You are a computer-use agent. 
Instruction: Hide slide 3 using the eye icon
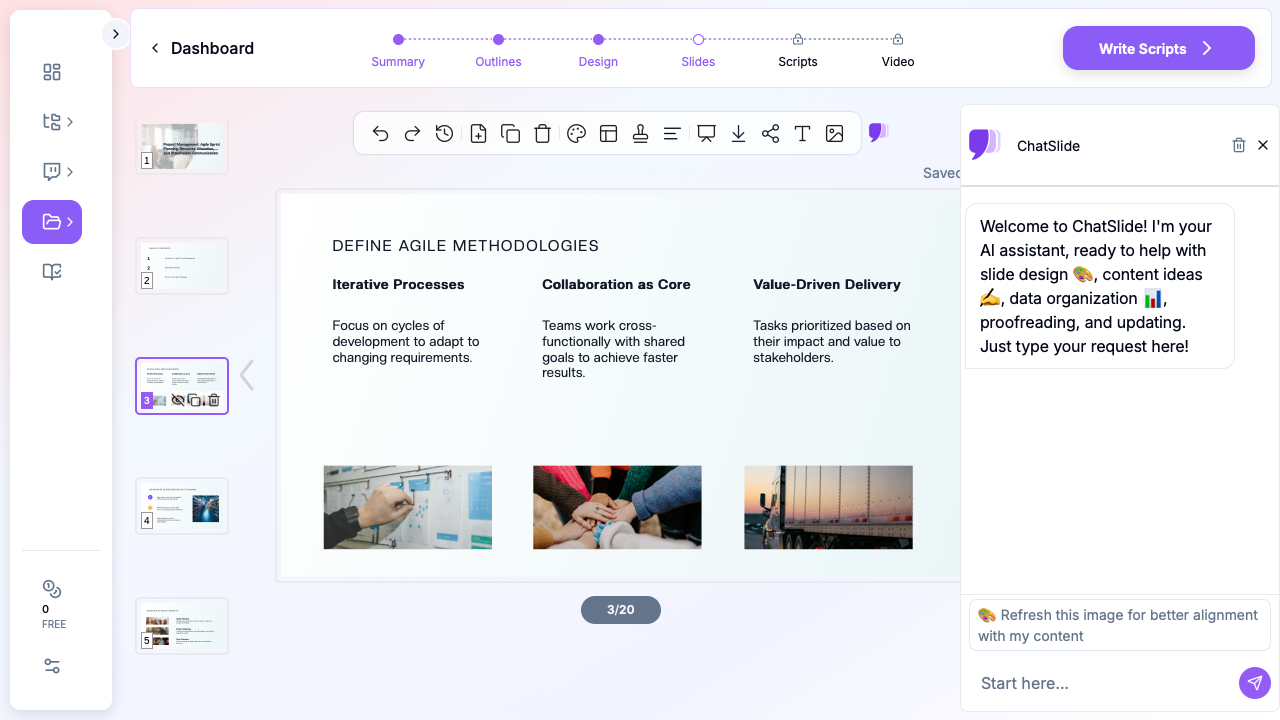(x=180, y=399)
